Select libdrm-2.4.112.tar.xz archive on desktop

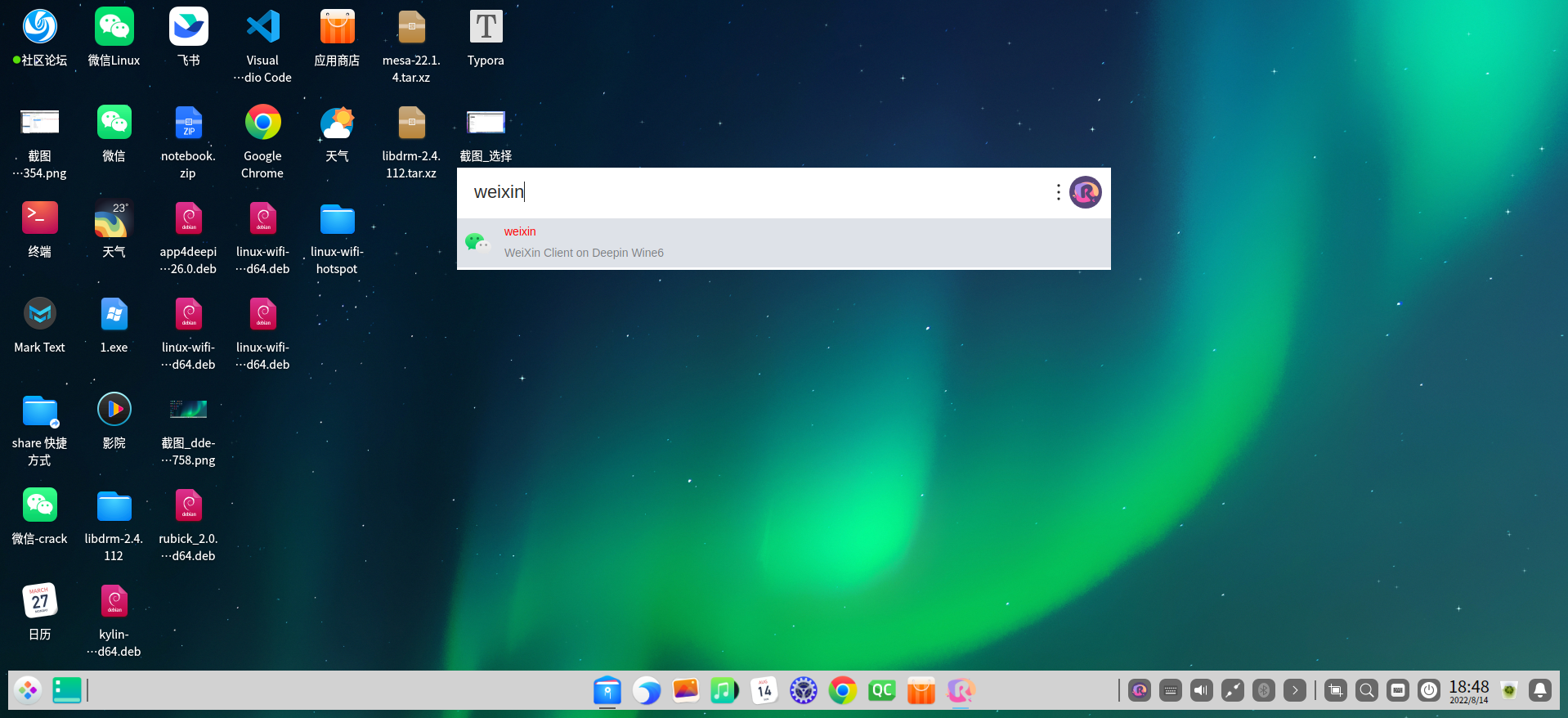[x=411, y=141]
